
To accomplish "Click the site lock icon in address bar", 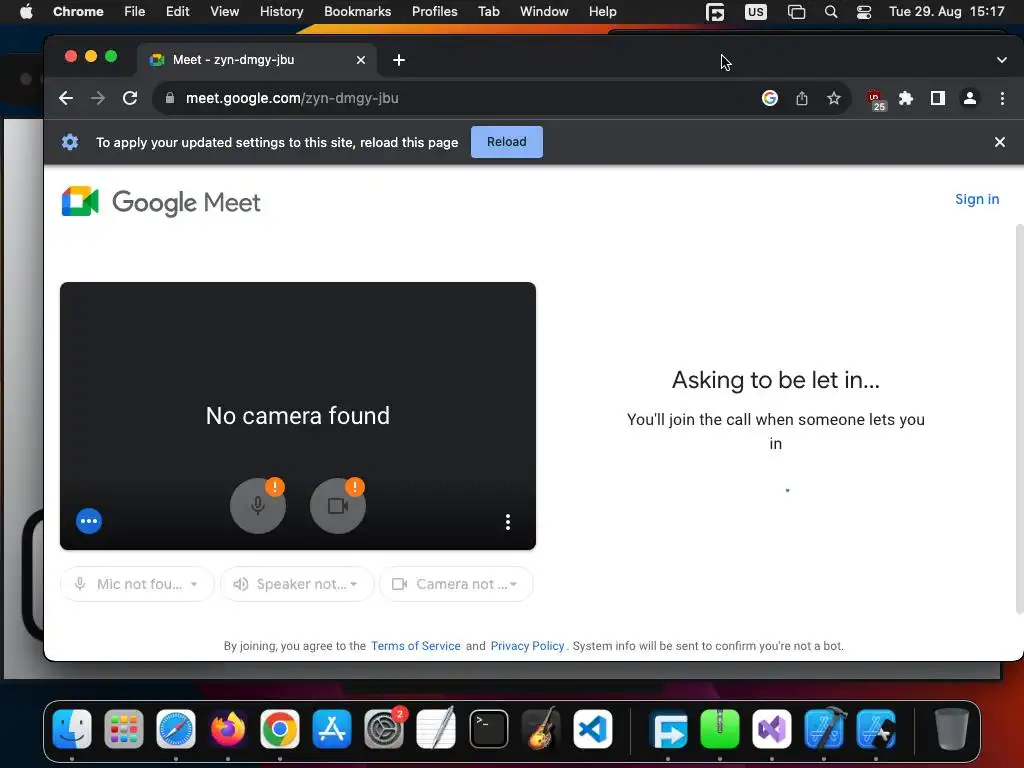I will point(170,98).
